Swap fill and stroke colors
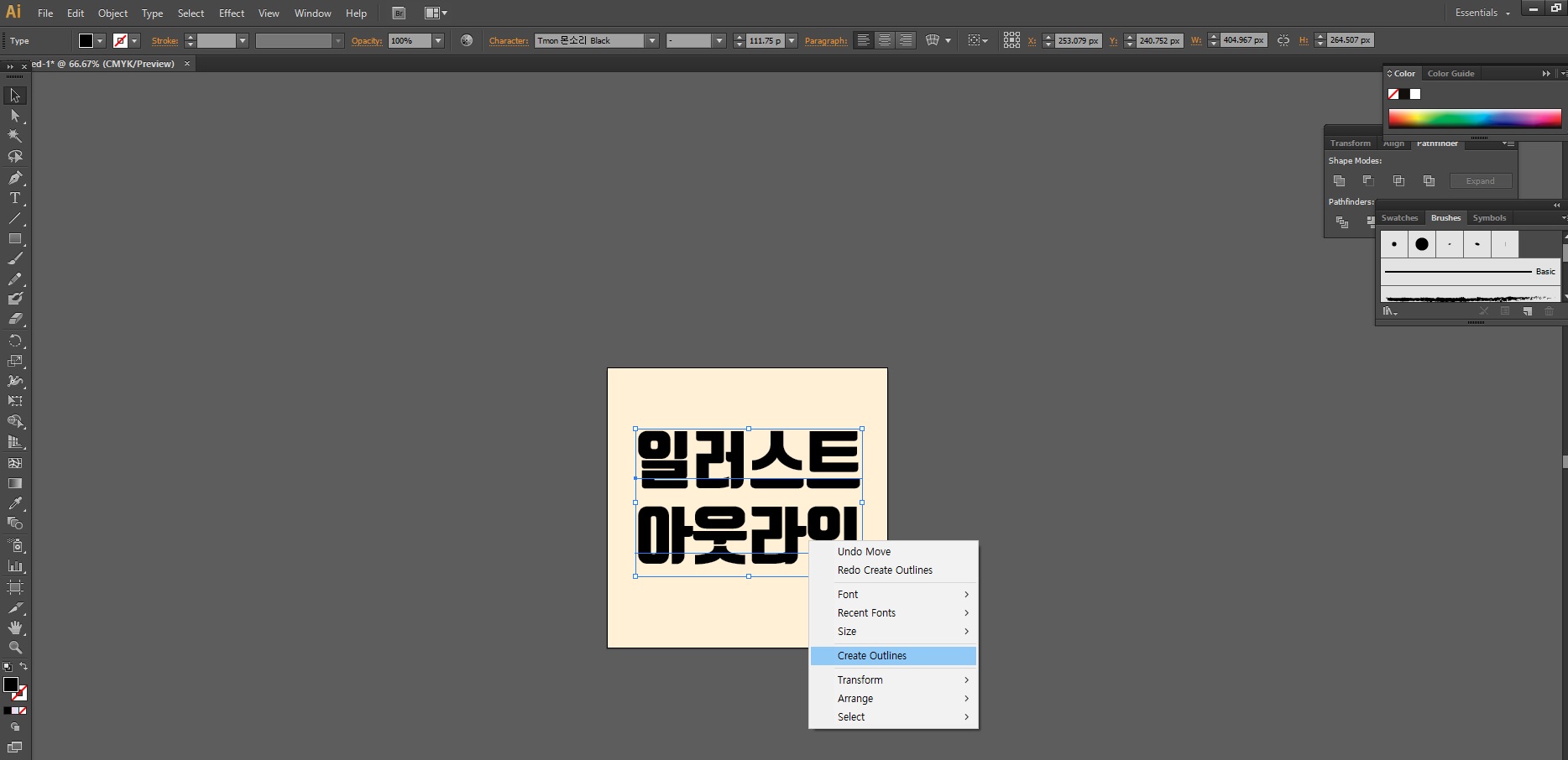 pos(24,667)
